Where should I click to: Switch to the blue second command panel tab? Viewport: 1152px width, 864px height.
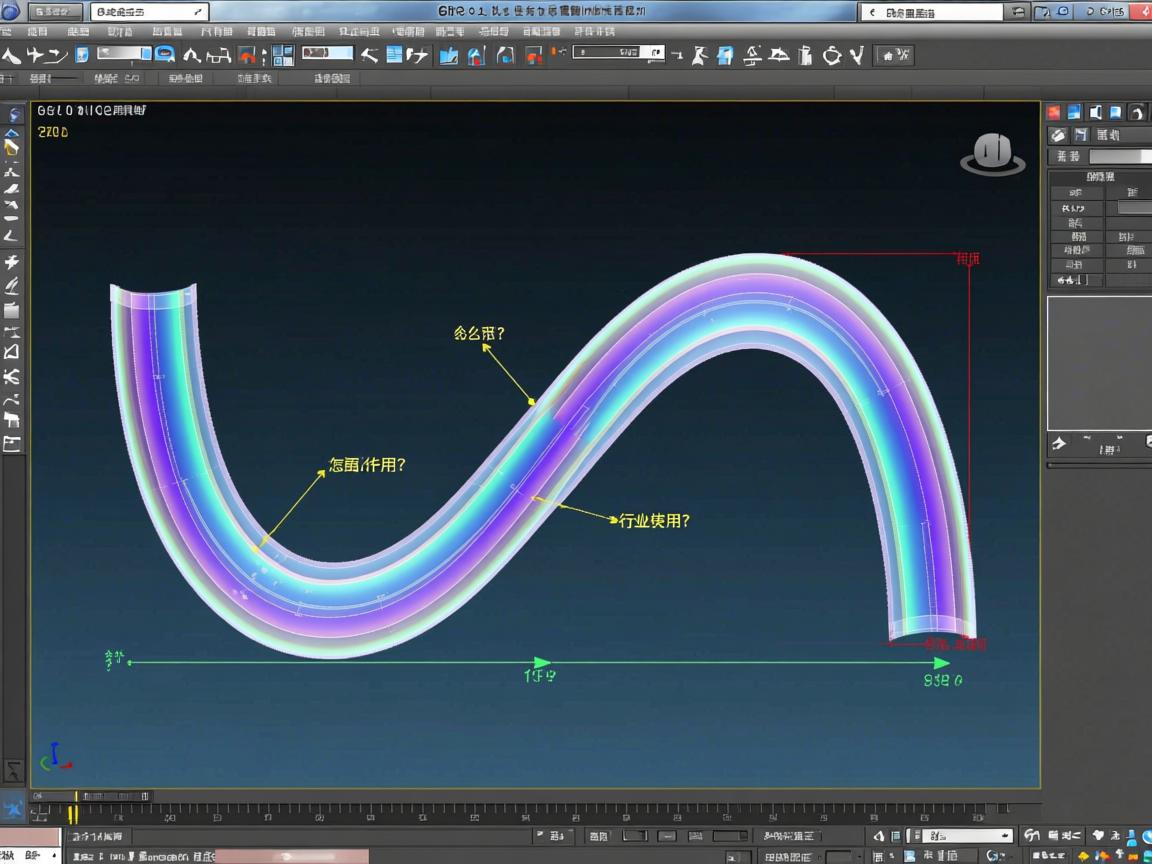tap(1074, 112)
